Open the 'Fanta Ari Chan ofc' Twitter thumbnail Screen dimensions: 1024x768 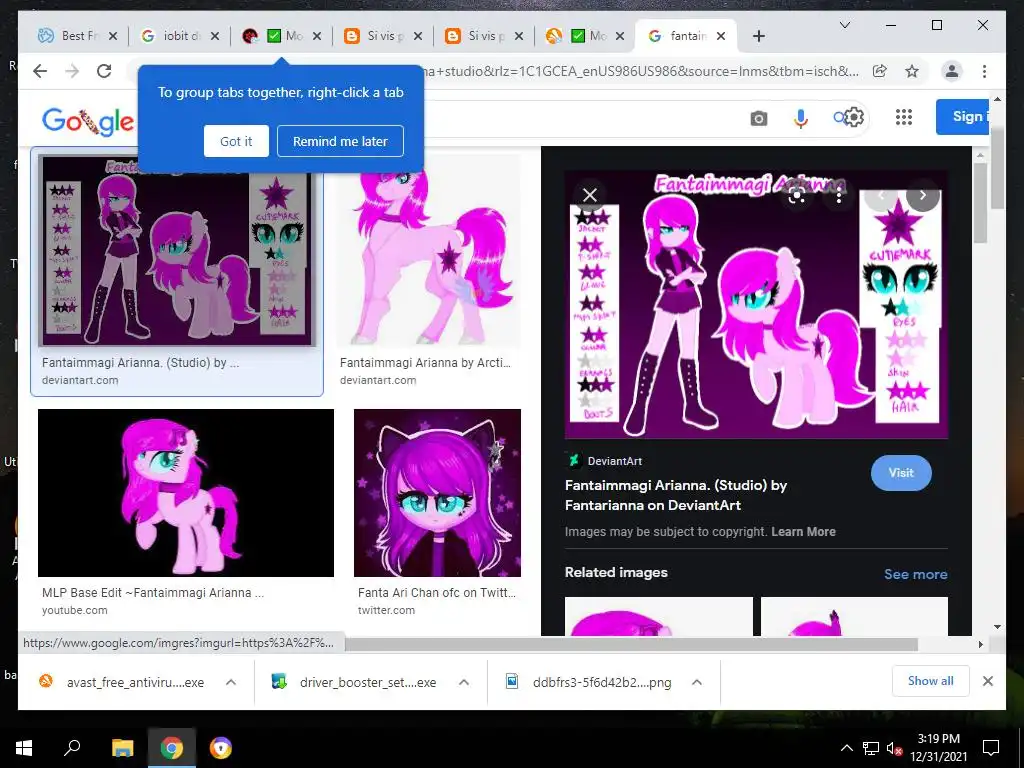[438, 493]
